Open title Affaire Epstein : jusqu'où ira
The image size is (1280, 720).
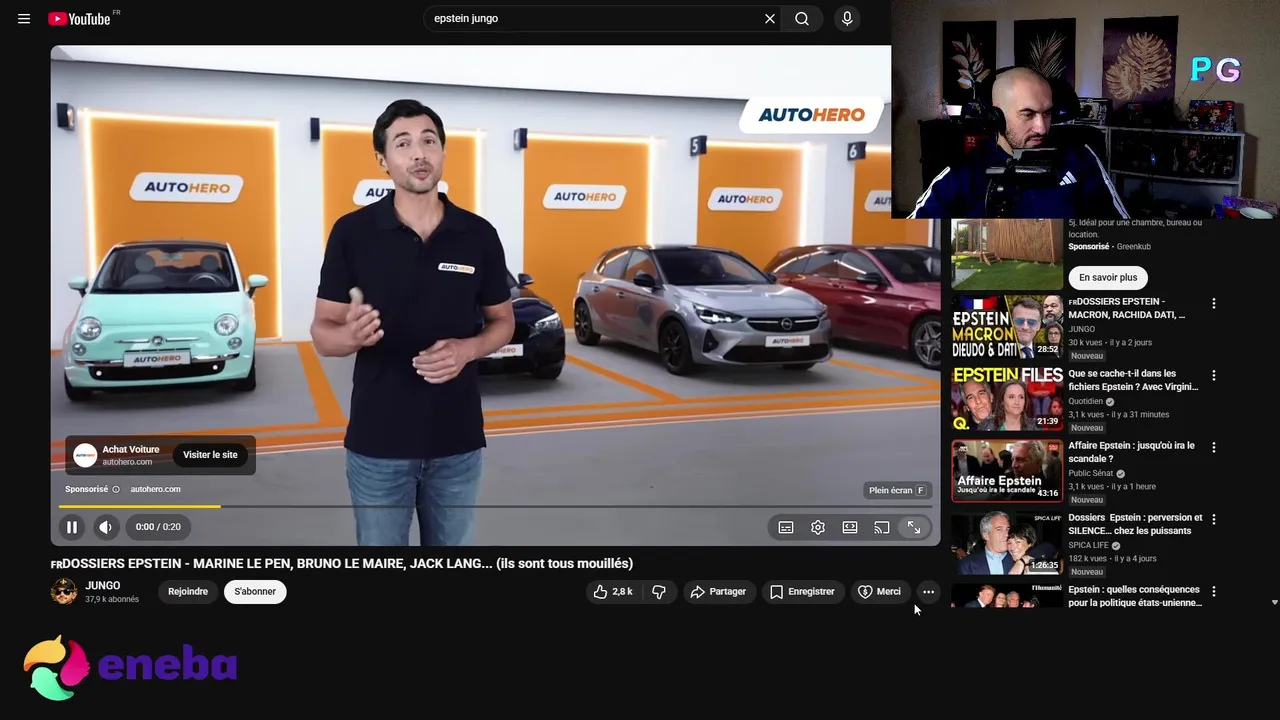[1131, 452]
